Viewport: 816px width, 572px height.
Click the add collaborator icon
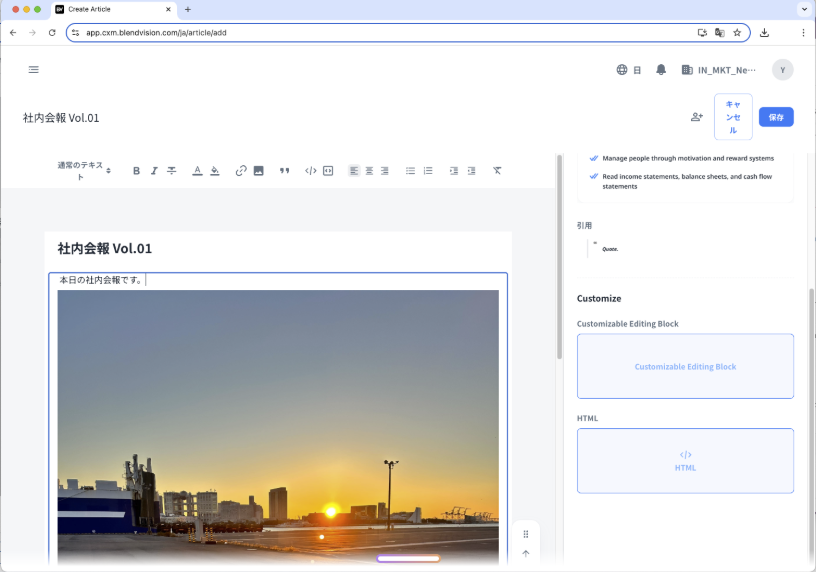(x=697, y=117)
